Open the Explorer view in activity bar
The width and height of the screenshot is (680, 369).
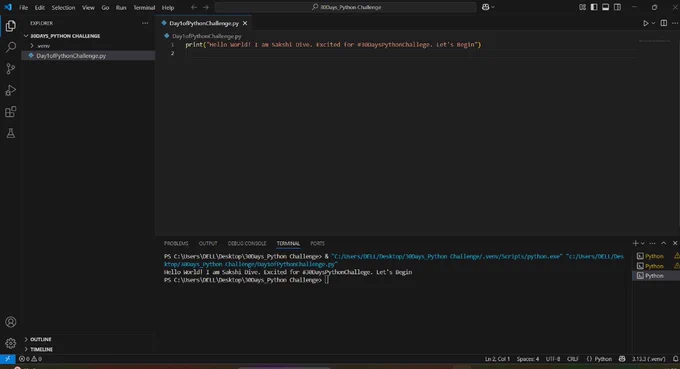click(10, 26)
